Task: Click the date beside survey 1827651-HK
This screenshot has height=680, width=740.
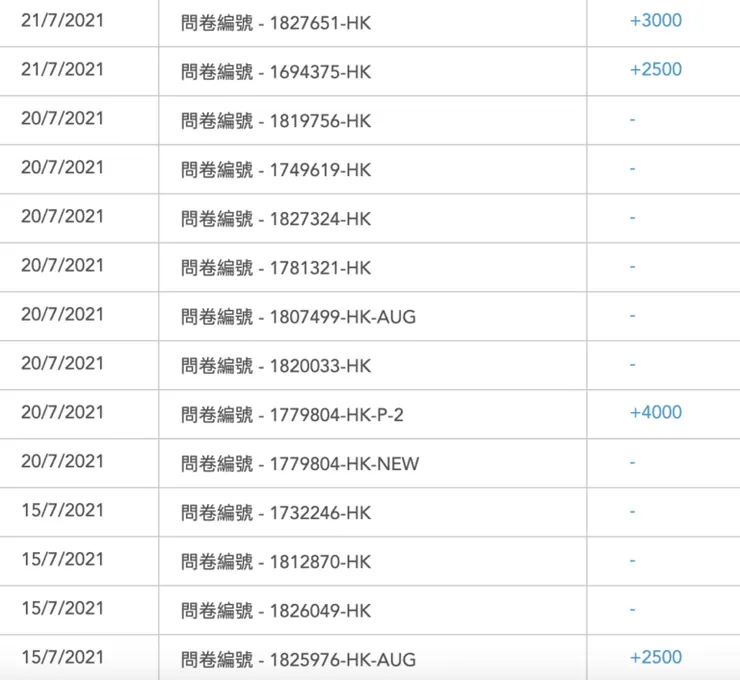Action: coord(62,21)
